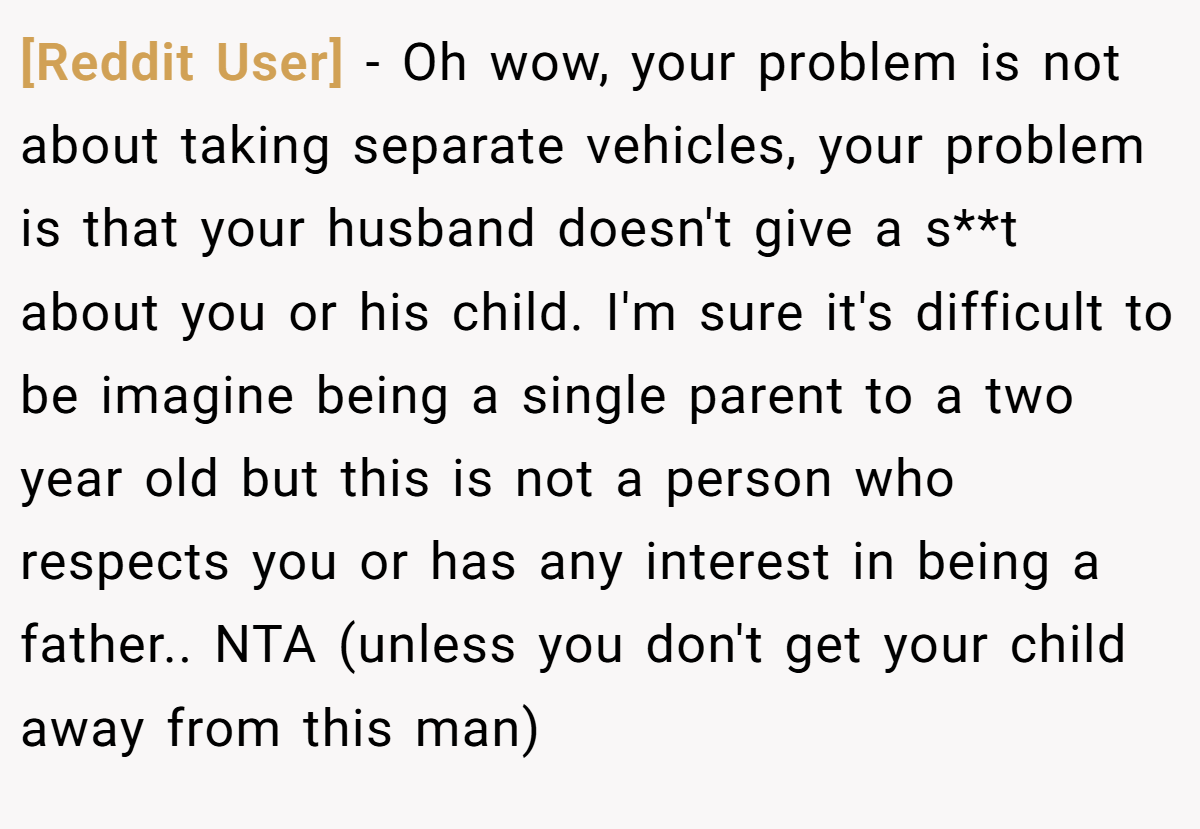Click the word "interest"
The image size is (1200, 829).
click(737, 562)
